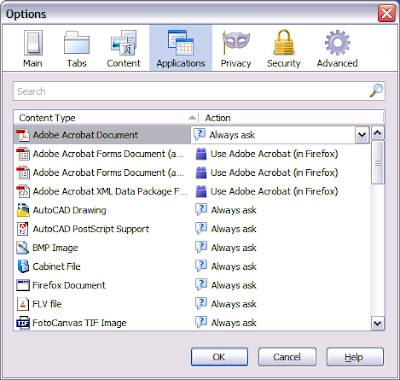400x380 pixels.
Task: Click the Always ask action for Firefox Document
Action: (x=226, y=285)
